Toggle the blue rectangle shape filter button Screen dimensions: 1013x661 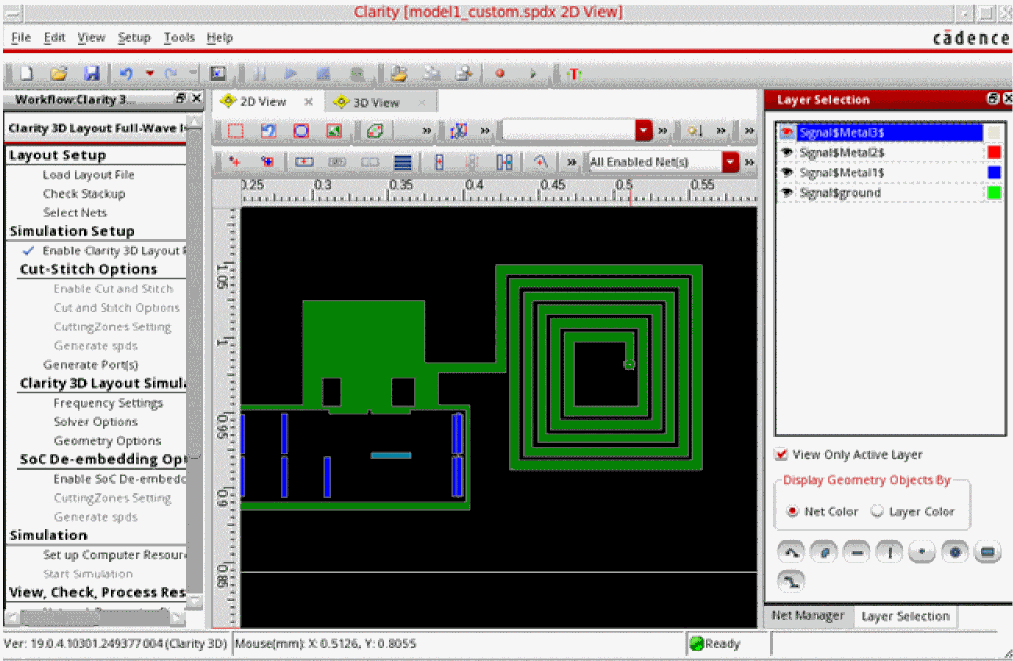tap(987, 552)
